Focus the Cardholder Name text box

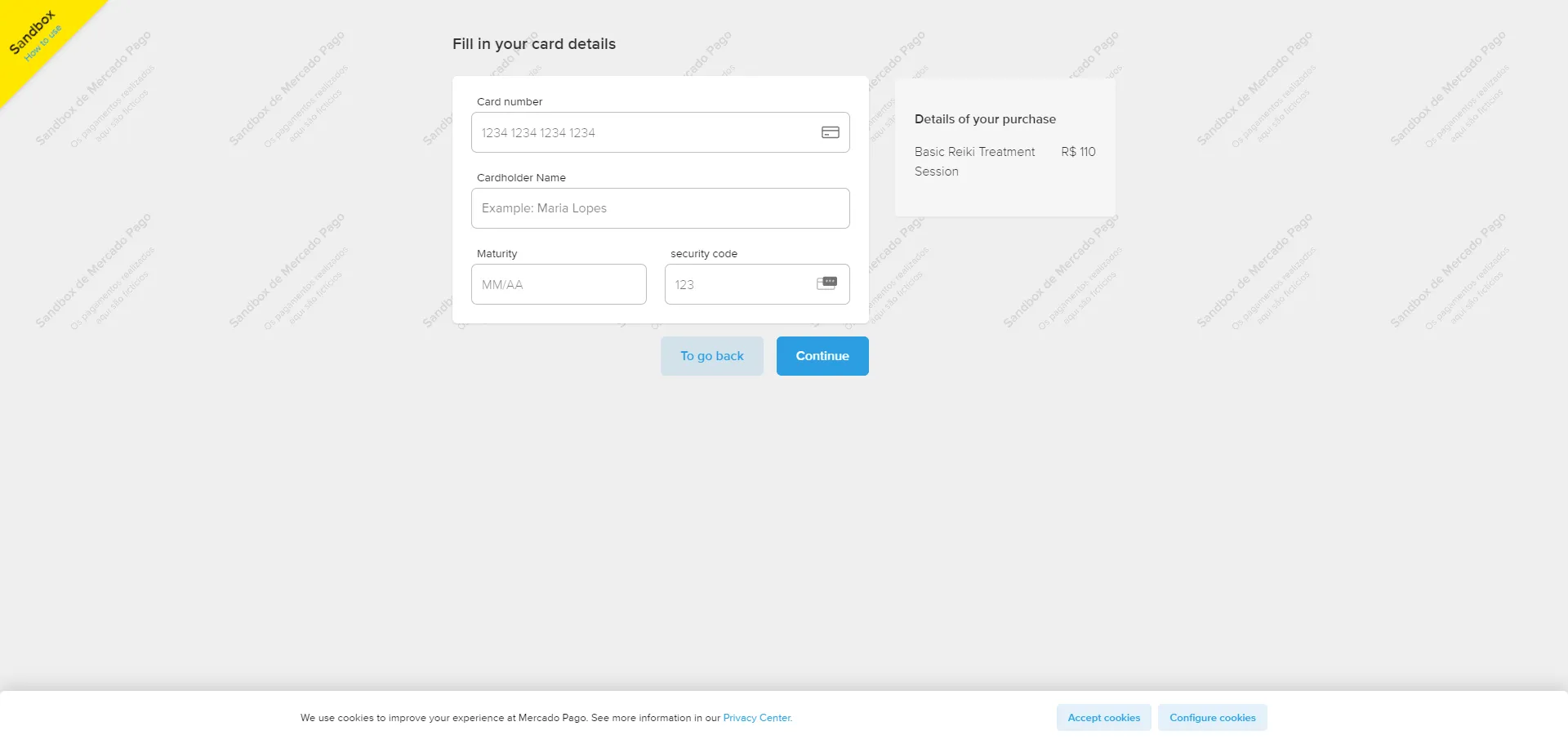point(660,208)
